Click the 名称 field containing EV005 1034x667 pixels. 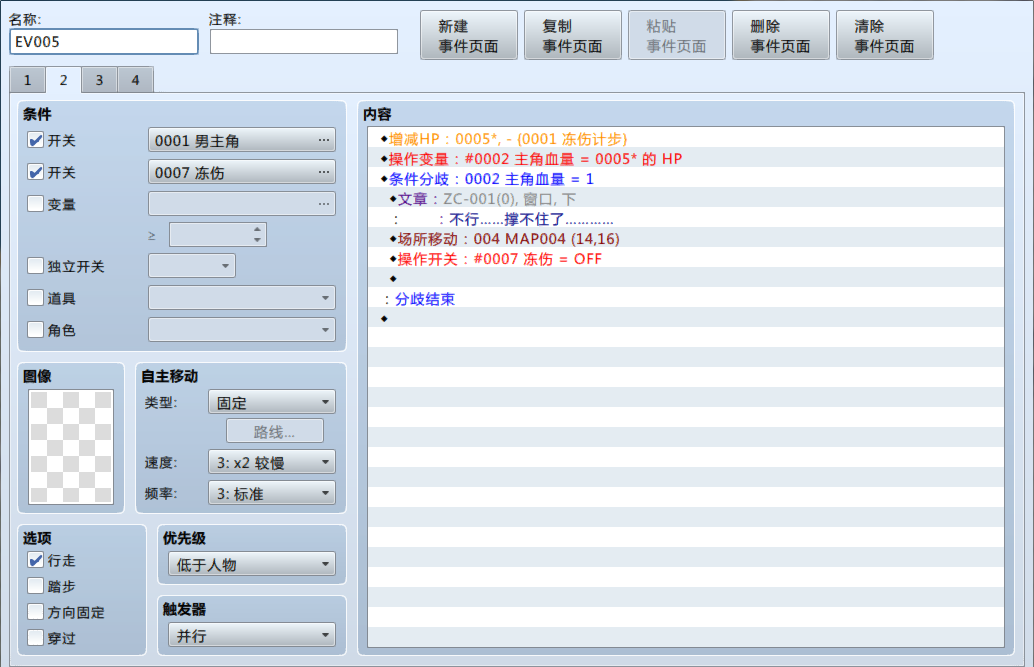tap(104, 42)
